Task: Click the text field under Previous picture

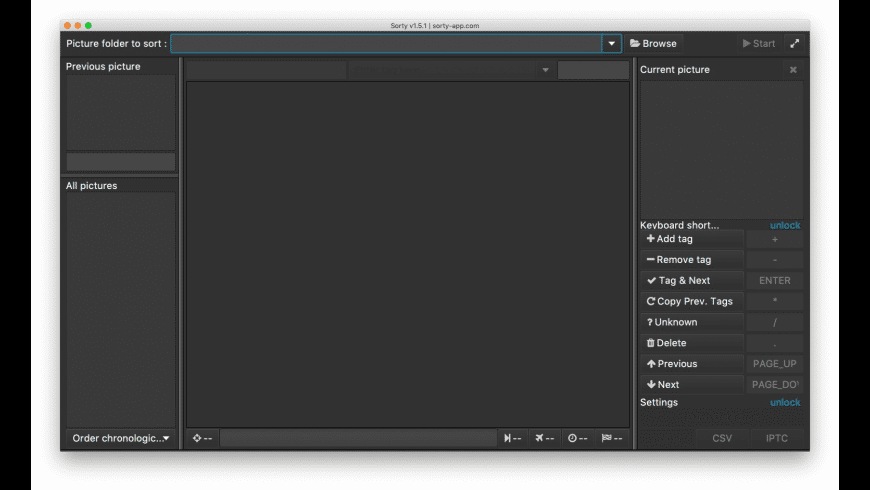Action: pos(121,162)
